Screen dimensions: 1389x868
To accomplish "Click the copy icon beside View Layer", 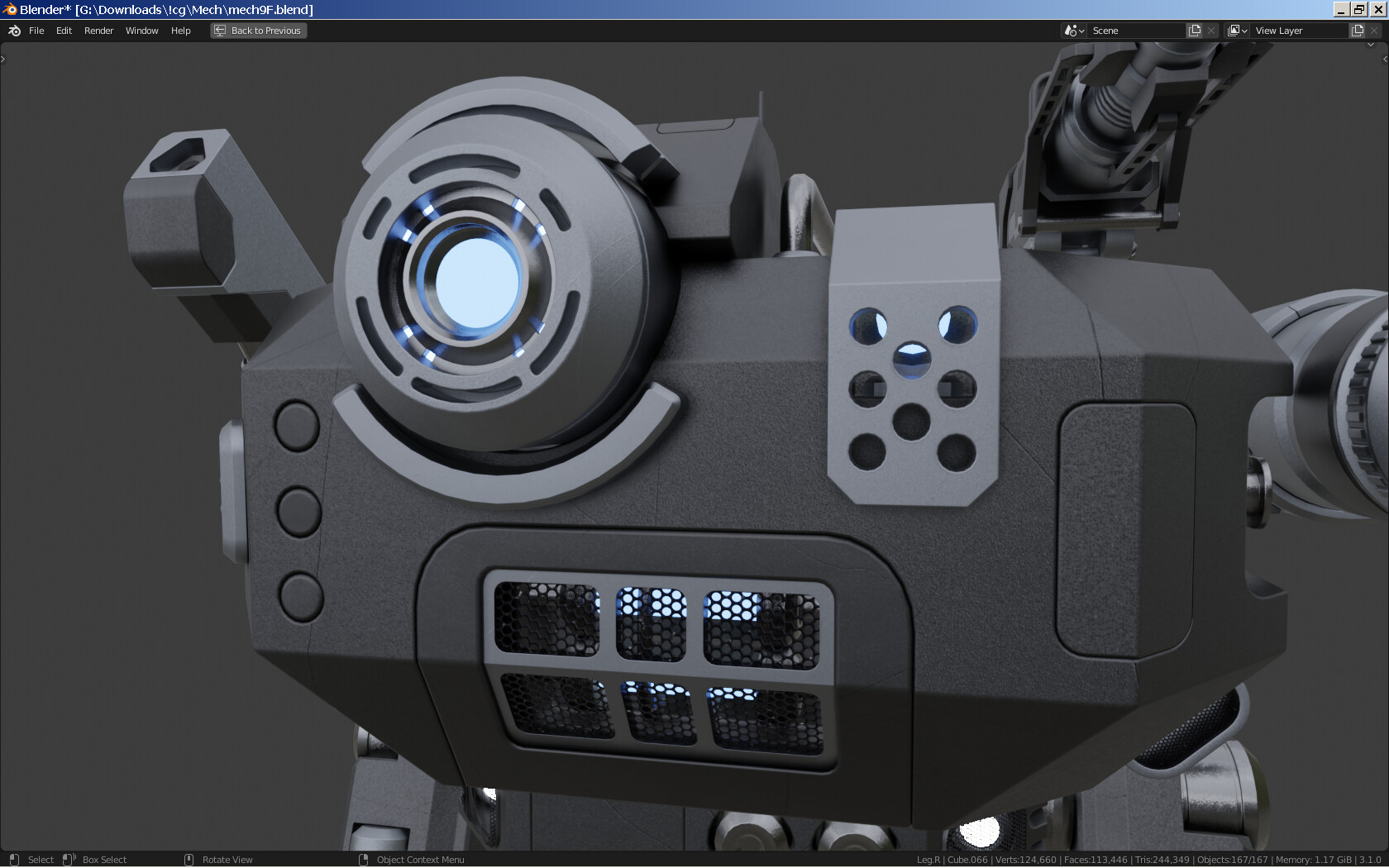I will [1357, 30].
